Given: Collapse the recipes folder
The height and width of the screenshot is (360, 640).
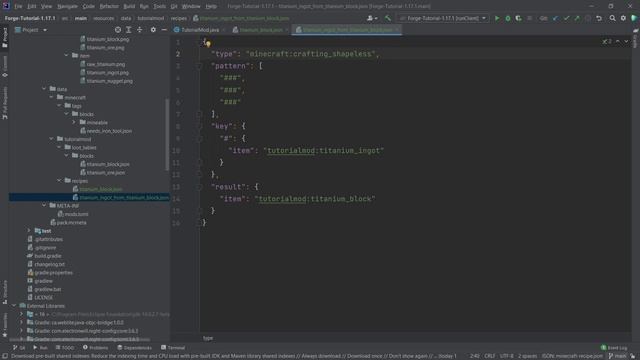Looking at the screenshot, I should [x=59, y=180].
